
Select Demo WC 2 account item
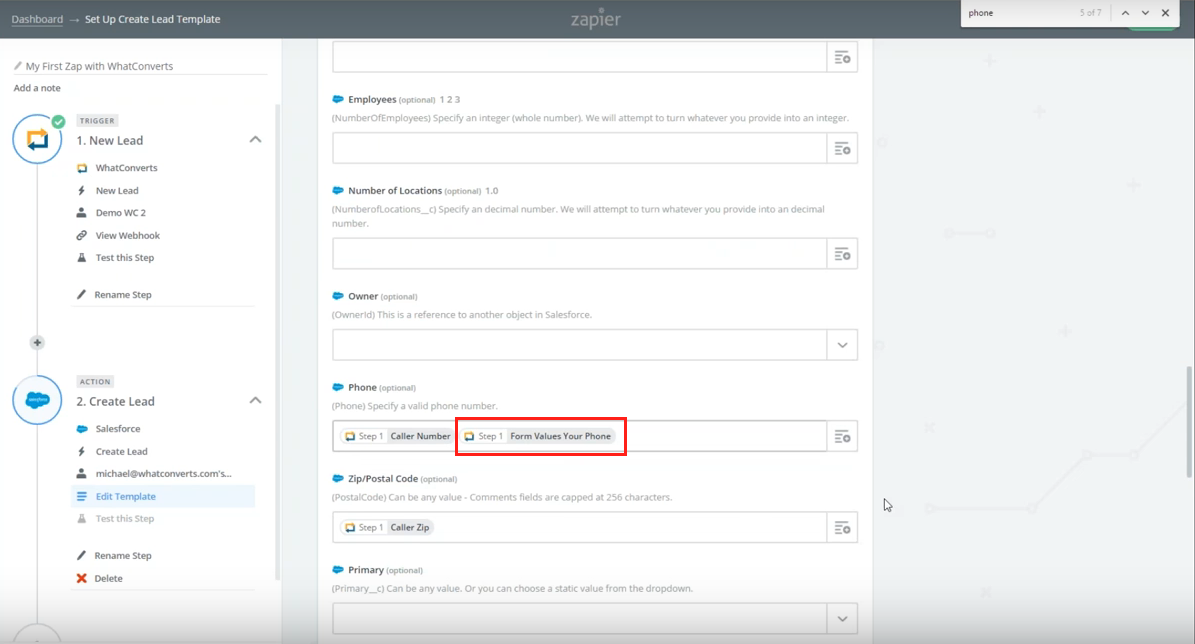pos(120,213)
